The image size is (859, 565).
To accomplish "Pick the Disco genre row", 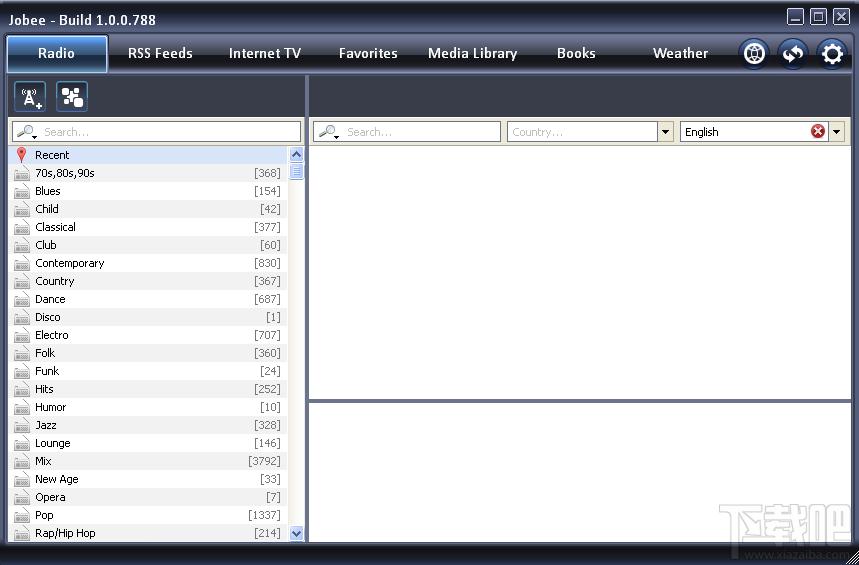I will tap(148, 317).
